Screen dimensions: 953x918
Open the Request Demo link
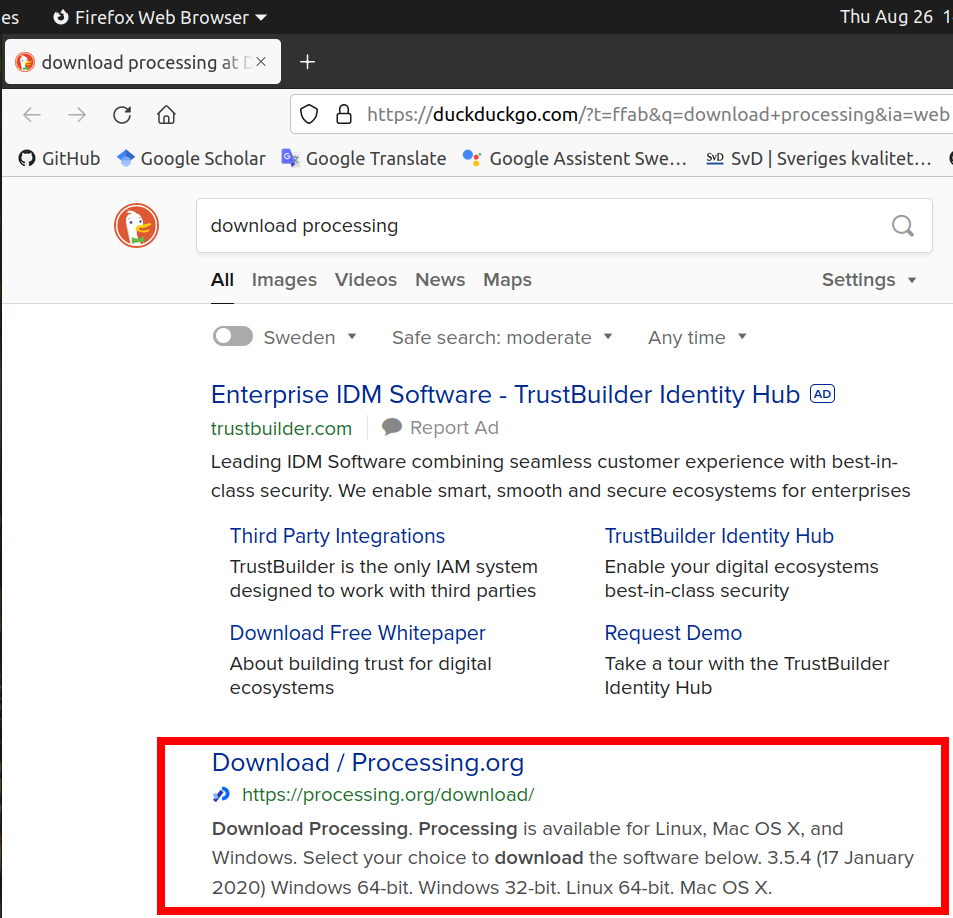(x=673, y=633)
